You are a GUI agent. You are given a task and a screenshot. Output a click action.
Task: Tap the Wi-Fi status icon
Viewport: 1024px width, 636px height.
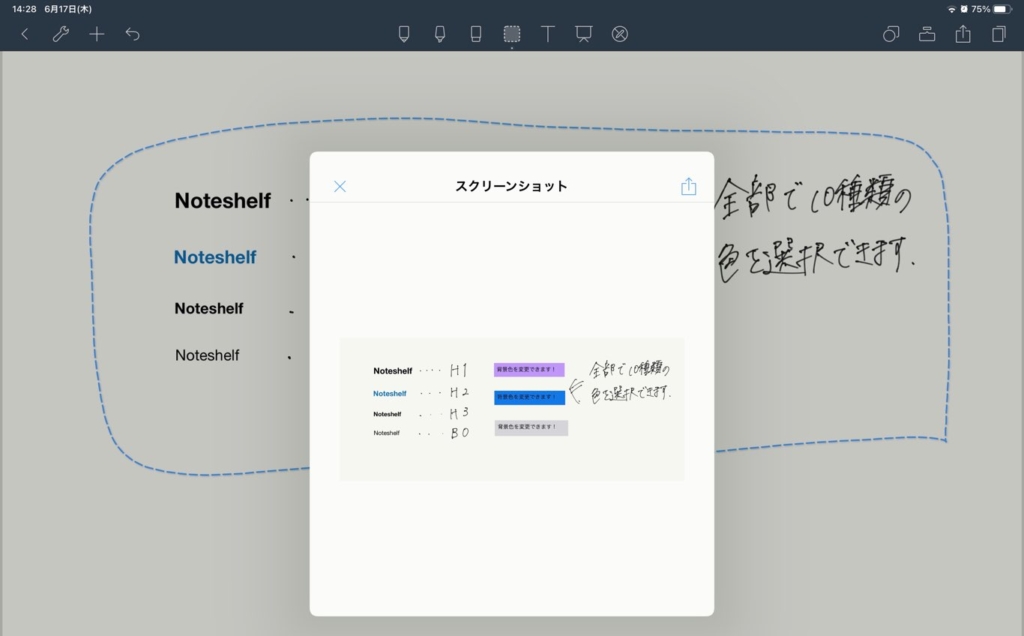[952, 9]
